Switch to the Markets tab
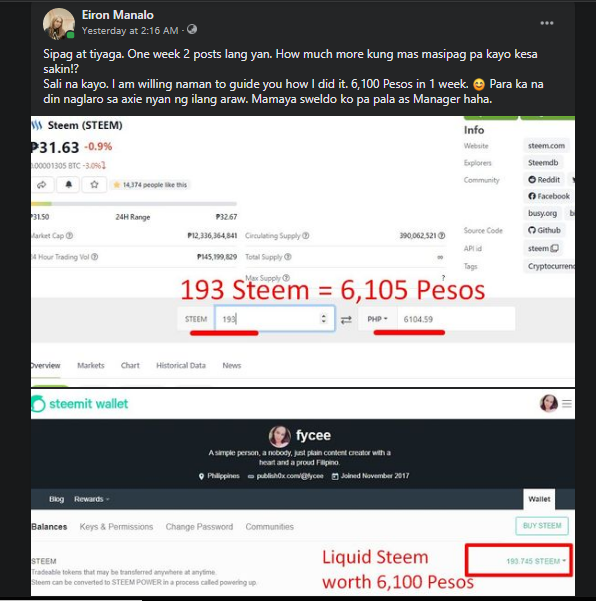Screen dimensions: 596x601 point(91,365)
